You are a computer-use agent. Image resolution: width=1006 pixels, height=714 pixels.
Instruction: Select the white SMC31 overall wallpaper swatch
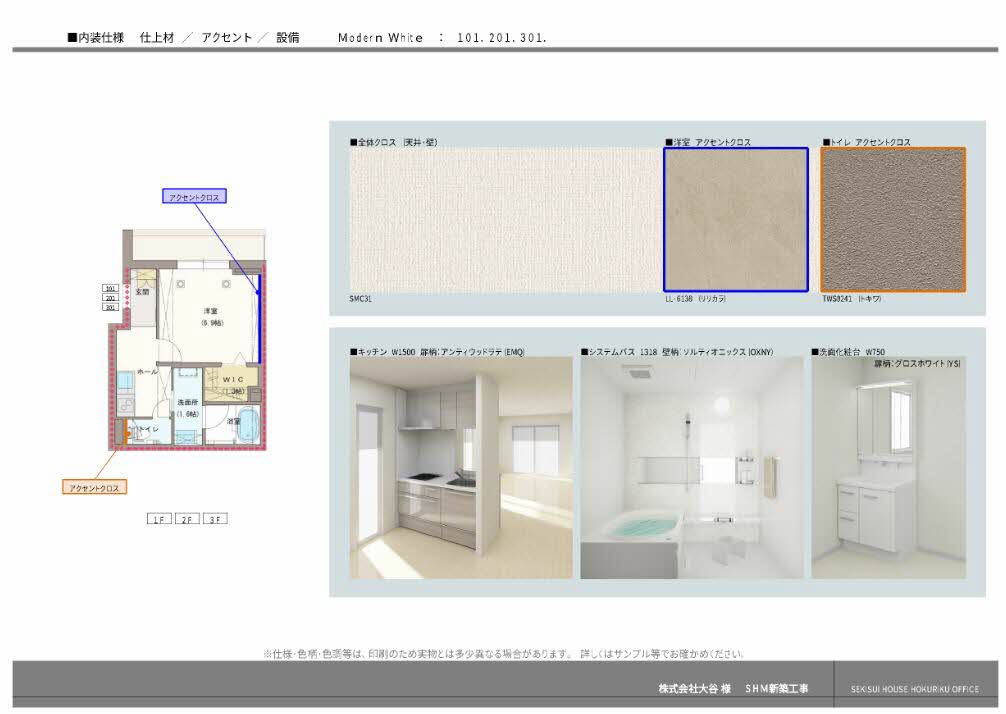(503, 220)
